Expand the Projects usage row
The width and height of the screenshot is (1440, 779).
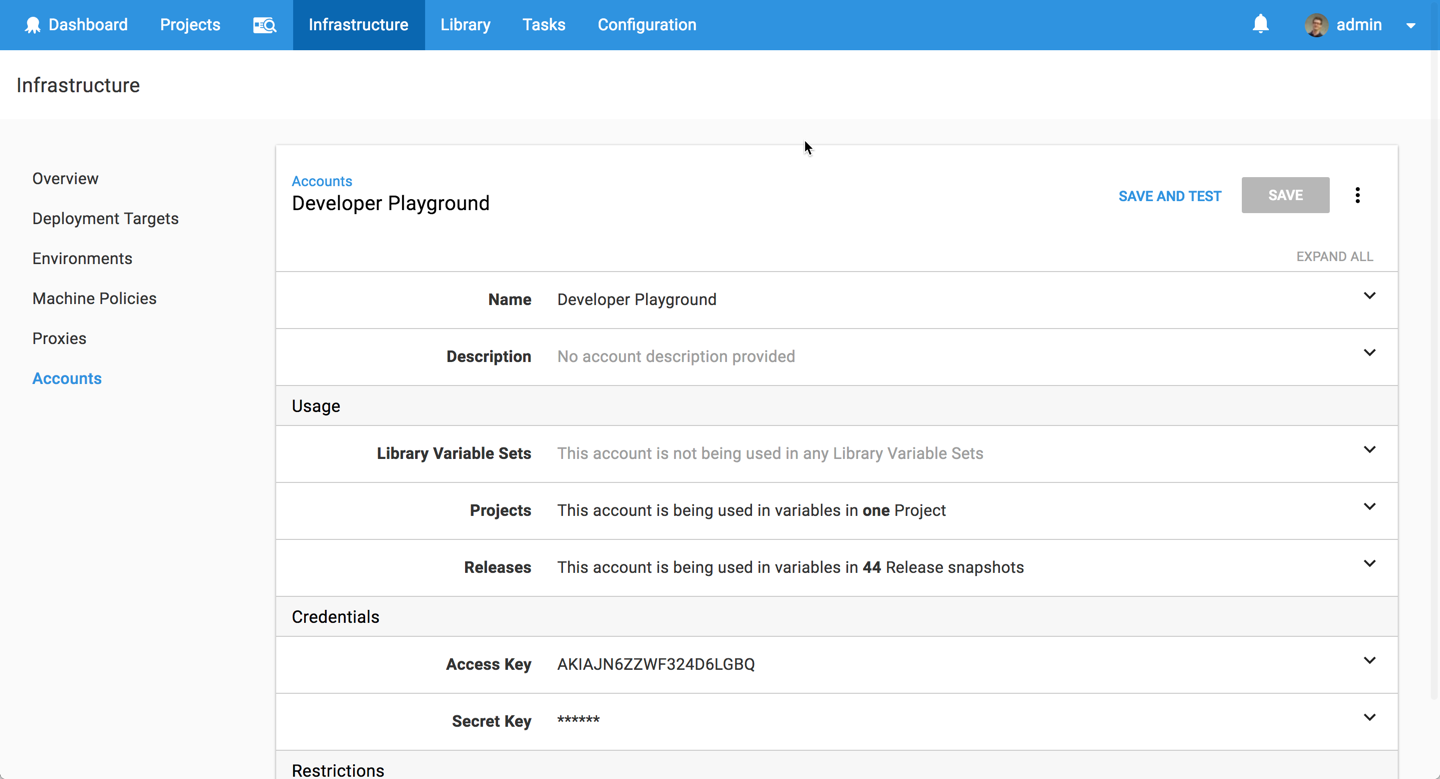(x=1369, y=507)
